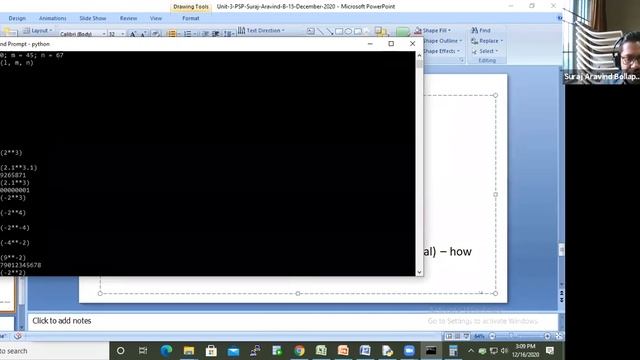This screenshot has height=360, width=640.
Task: Decrease font size with Shrink Font icon
Action: (x=143, y=34)
